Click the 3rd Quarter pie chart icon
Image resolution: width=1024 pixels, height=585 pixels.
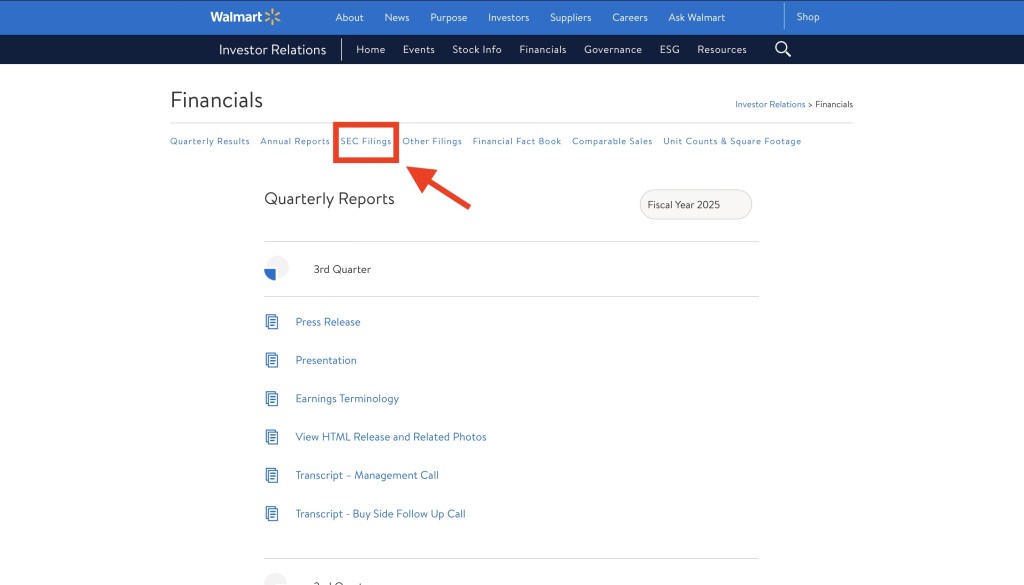276,269
